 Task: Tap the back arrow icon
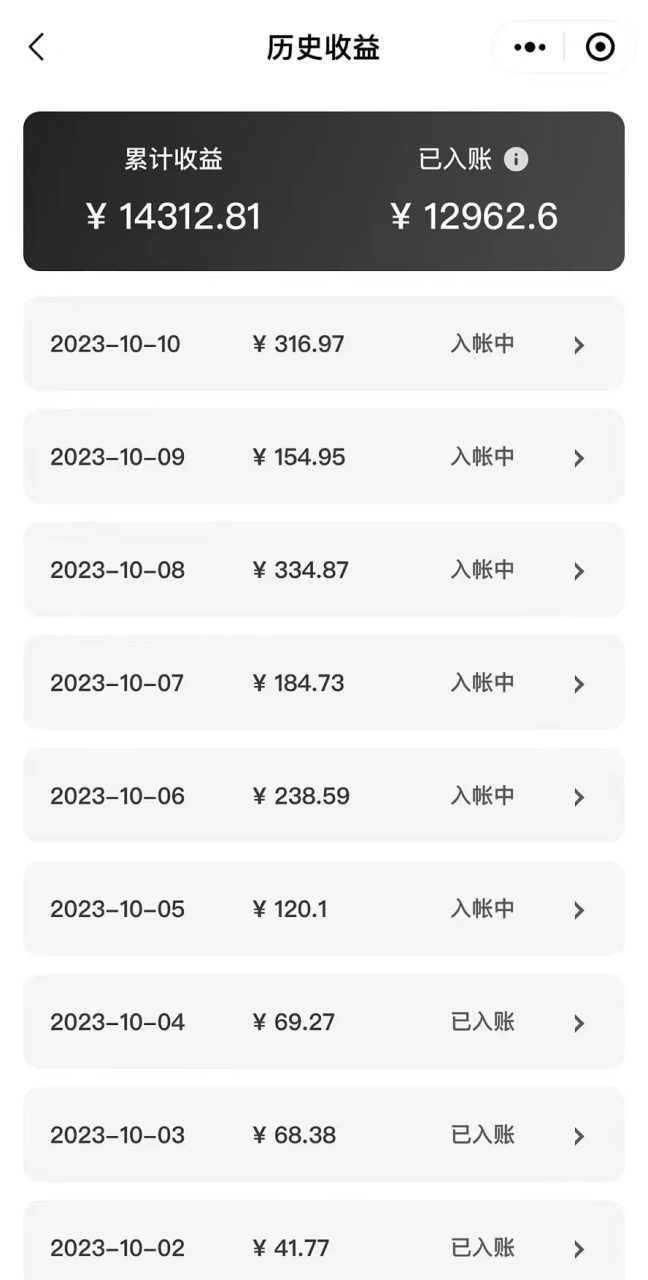(x=37, y=47)
